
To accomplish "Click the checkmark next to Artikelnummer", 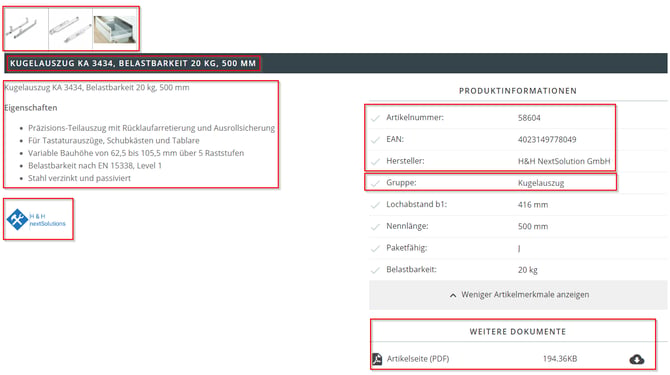I will click(375, 118).
